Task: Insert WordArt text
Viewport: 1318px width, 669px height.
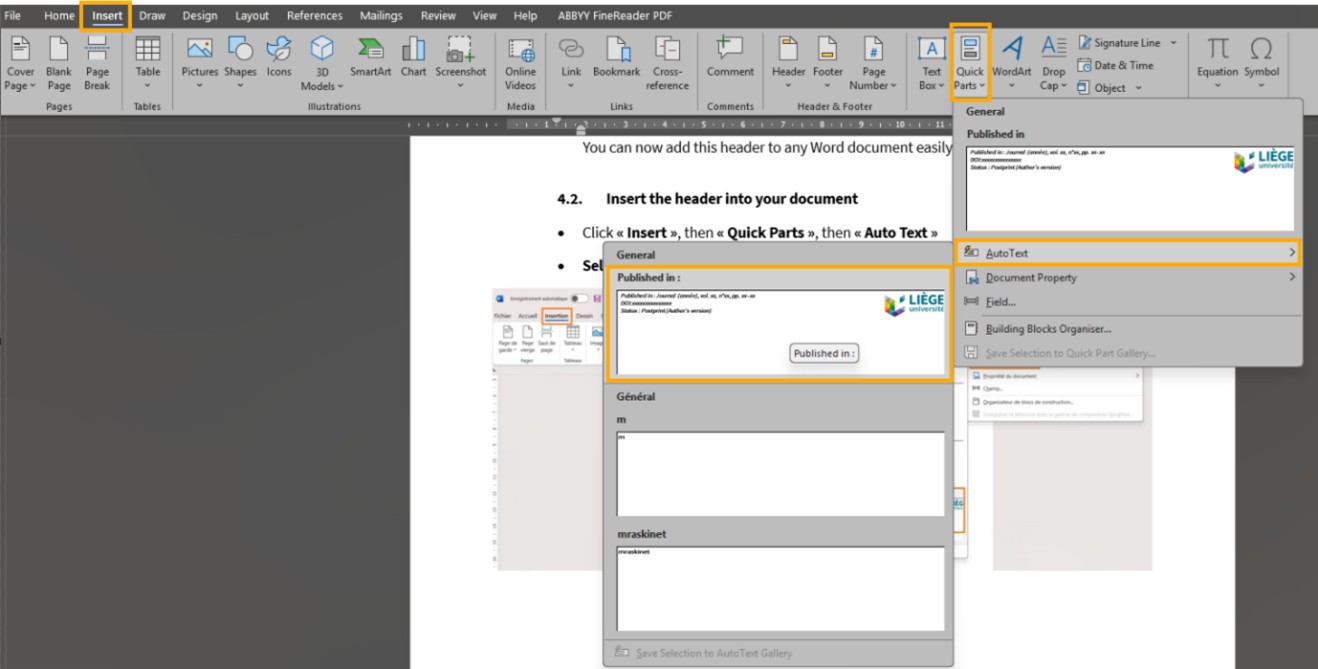Action: click(x=1012, y=64)
